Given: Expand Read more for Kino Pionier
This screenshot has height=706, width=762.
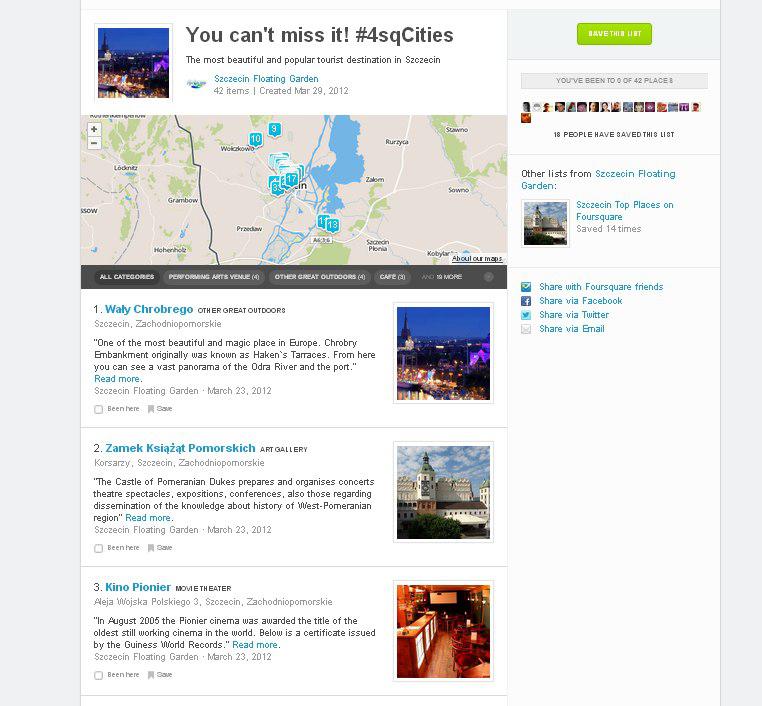Looking at the screenshot, I should [256, 645].
